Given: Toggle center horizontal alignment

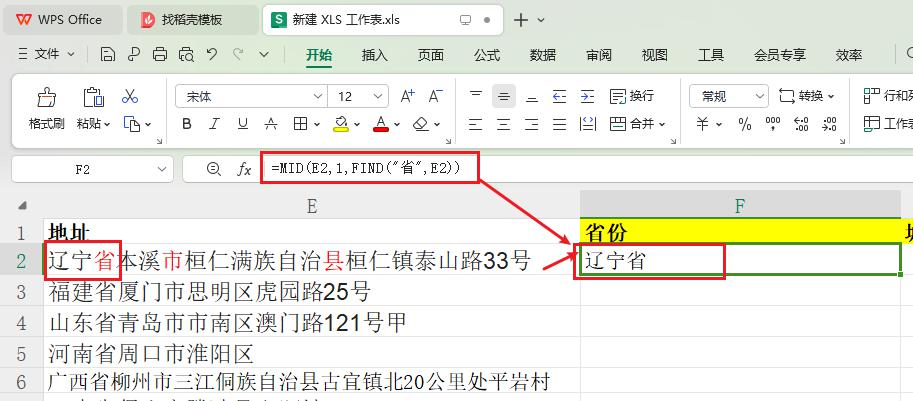Looking at the screenshot, I should [504, 124].
